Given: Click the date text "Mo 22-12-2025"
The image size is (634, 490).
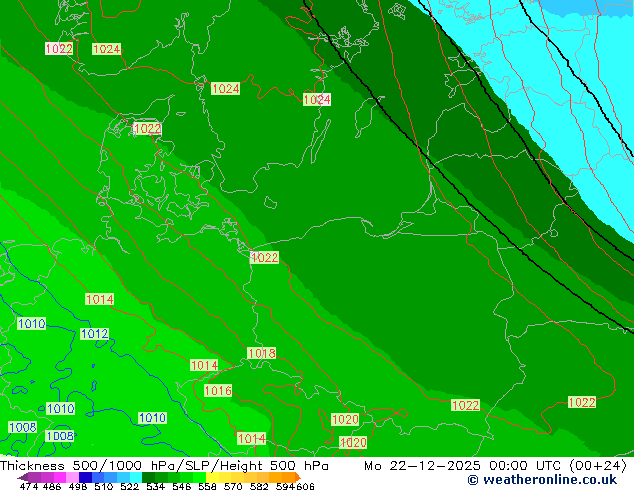Looking at the screenshot, I should (422, 466).
